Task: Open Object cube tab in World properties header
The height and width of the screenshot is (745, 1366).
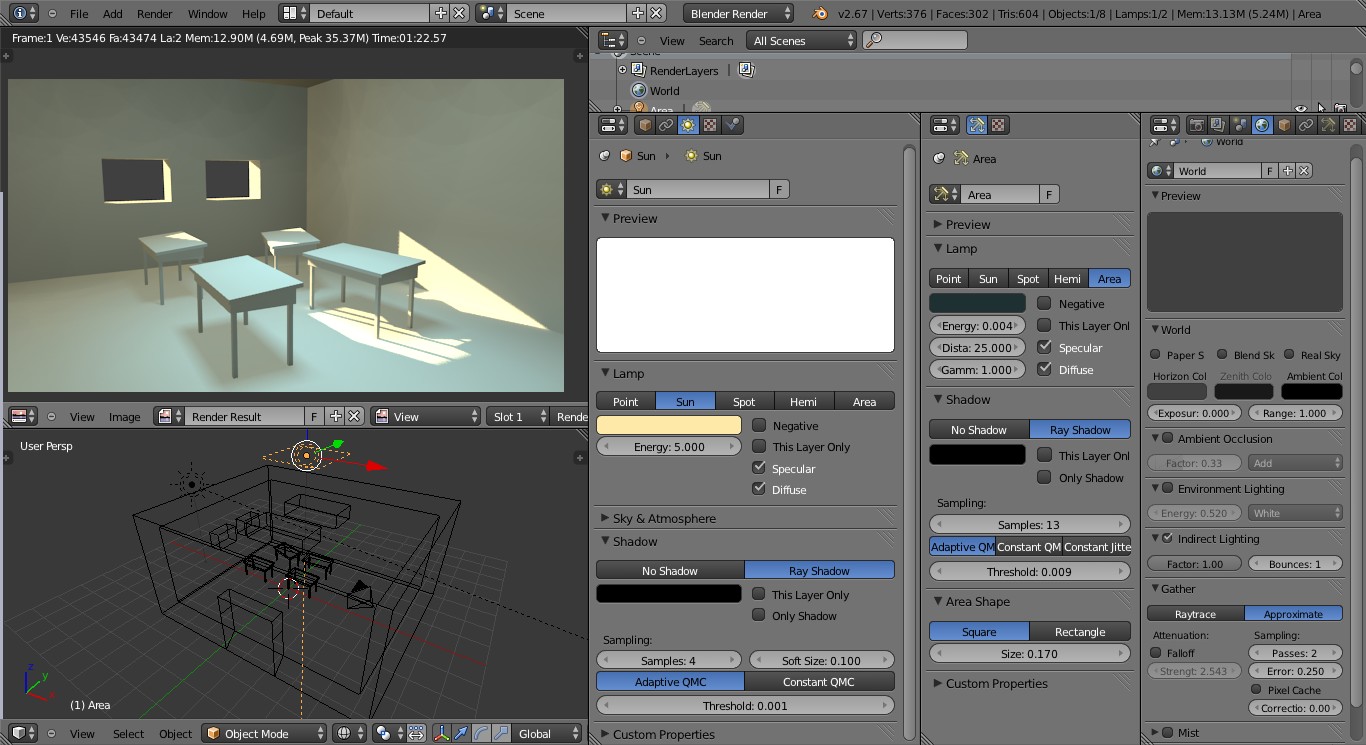Action: 1284,125
